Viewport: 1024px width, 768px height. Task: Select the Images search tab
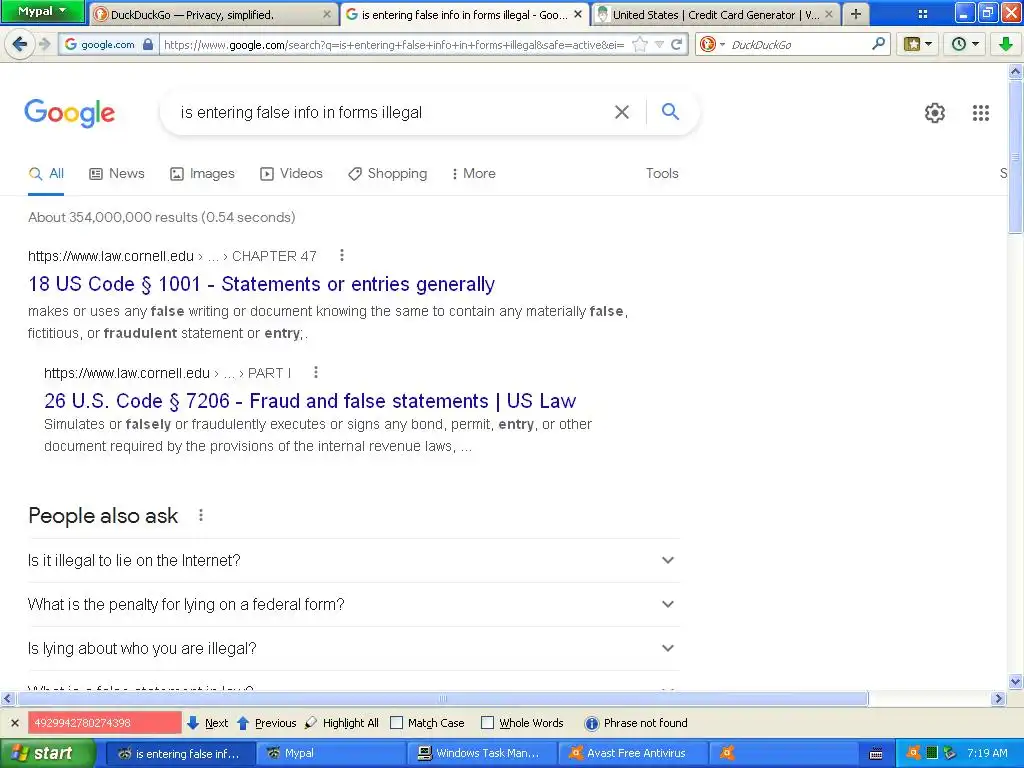point(202,174)
